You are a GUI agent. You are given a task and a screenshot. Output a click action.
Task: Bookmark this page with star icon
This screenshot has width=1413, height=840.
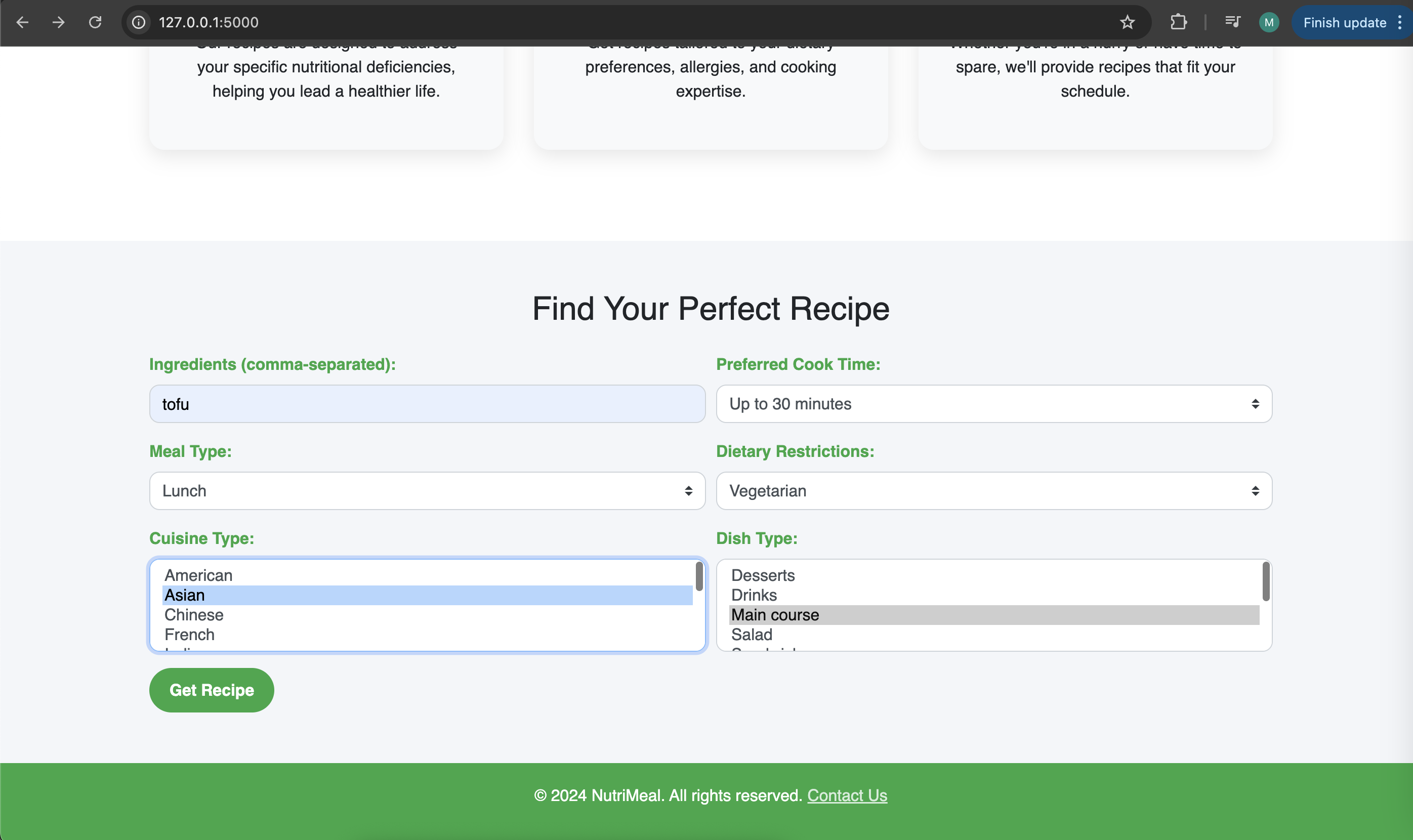pos(1127,22)
